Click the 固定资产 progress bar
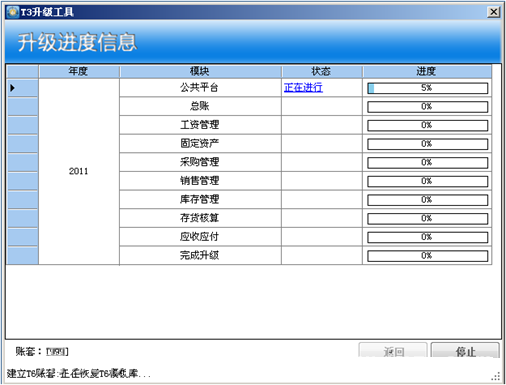Screen dimensions: 506x385 pos(427,144)
